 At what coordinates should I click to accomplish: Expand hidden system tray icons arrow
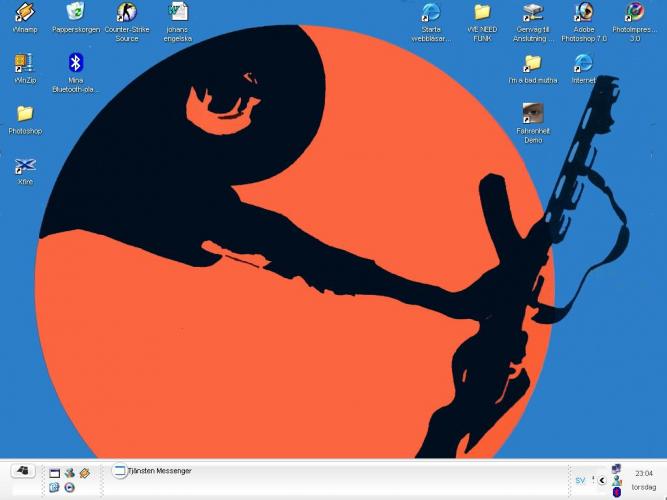coord(602,480)
